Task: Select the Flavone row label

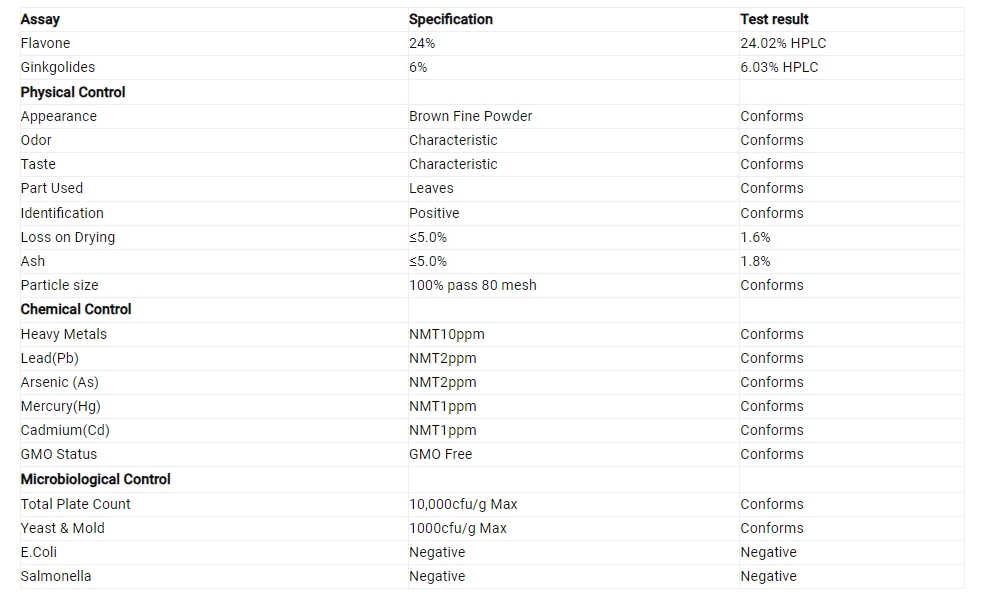Action: (45, 43)
